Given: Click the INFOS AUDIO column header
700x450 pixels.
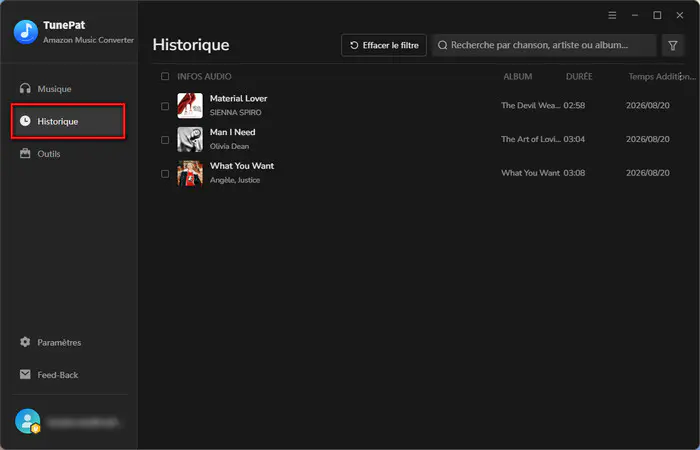Looking at the screenshot, I should (204, 76).
